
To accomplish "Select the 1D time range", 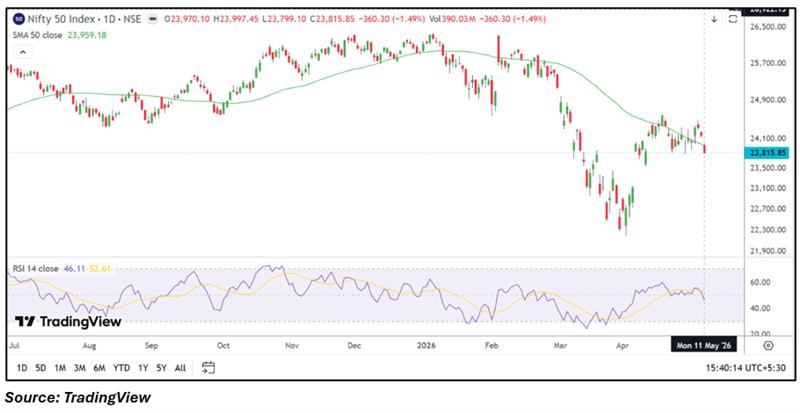I will [x=22, y=368].
